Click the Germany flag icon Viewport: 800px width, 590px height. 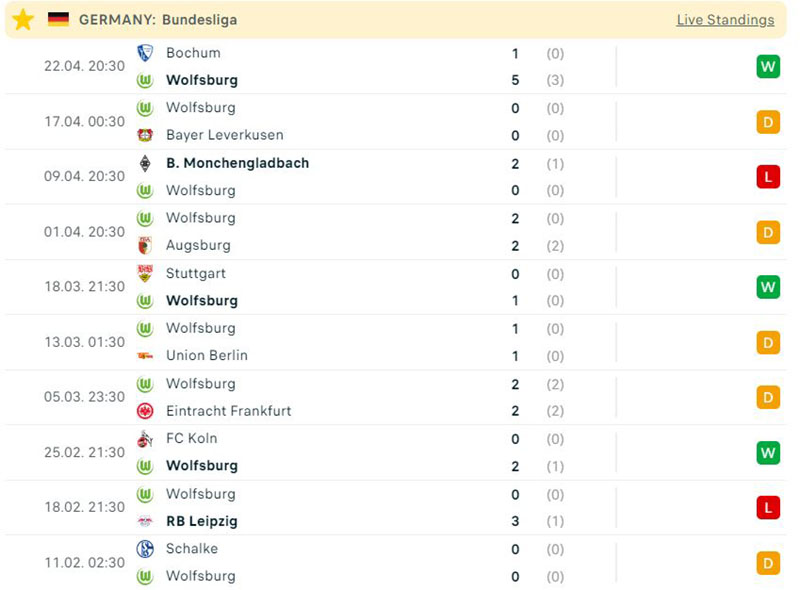click(59, 19)
